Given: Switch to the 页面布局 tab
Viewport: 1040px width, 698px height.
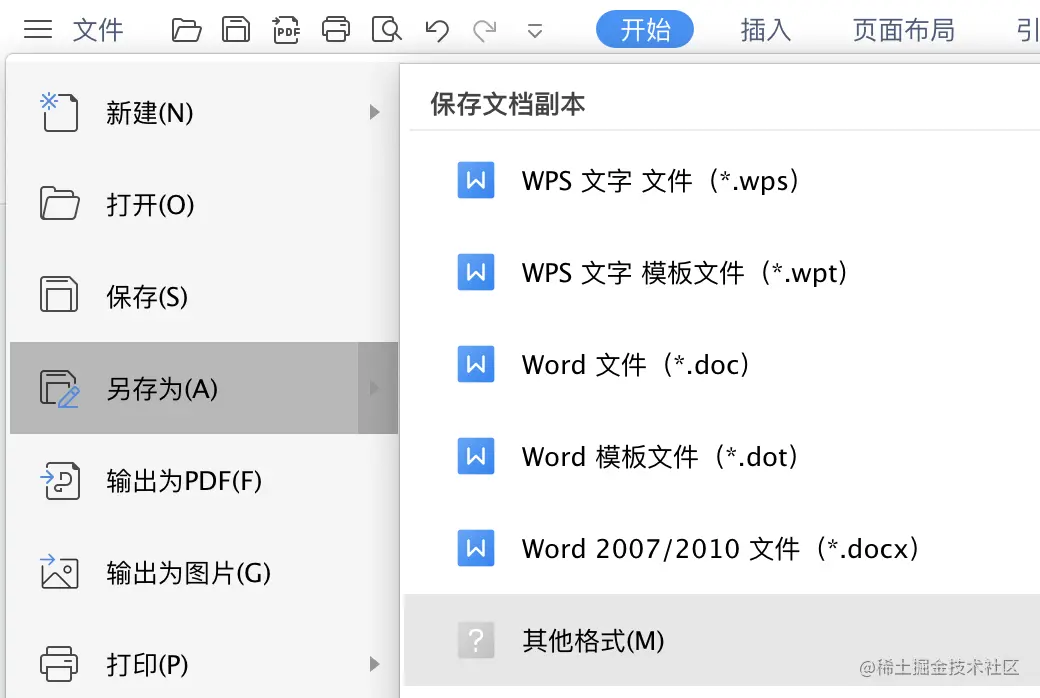Looking at the screenshot, I should pyautogui.click(x=903, y=30).
